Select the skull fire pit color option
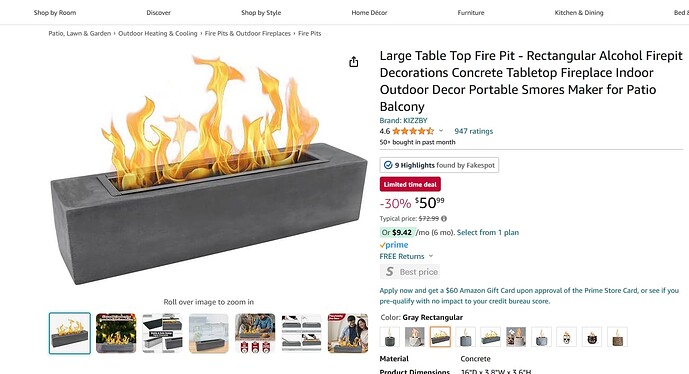Viewport: 689px width, 374px height. 566,337
